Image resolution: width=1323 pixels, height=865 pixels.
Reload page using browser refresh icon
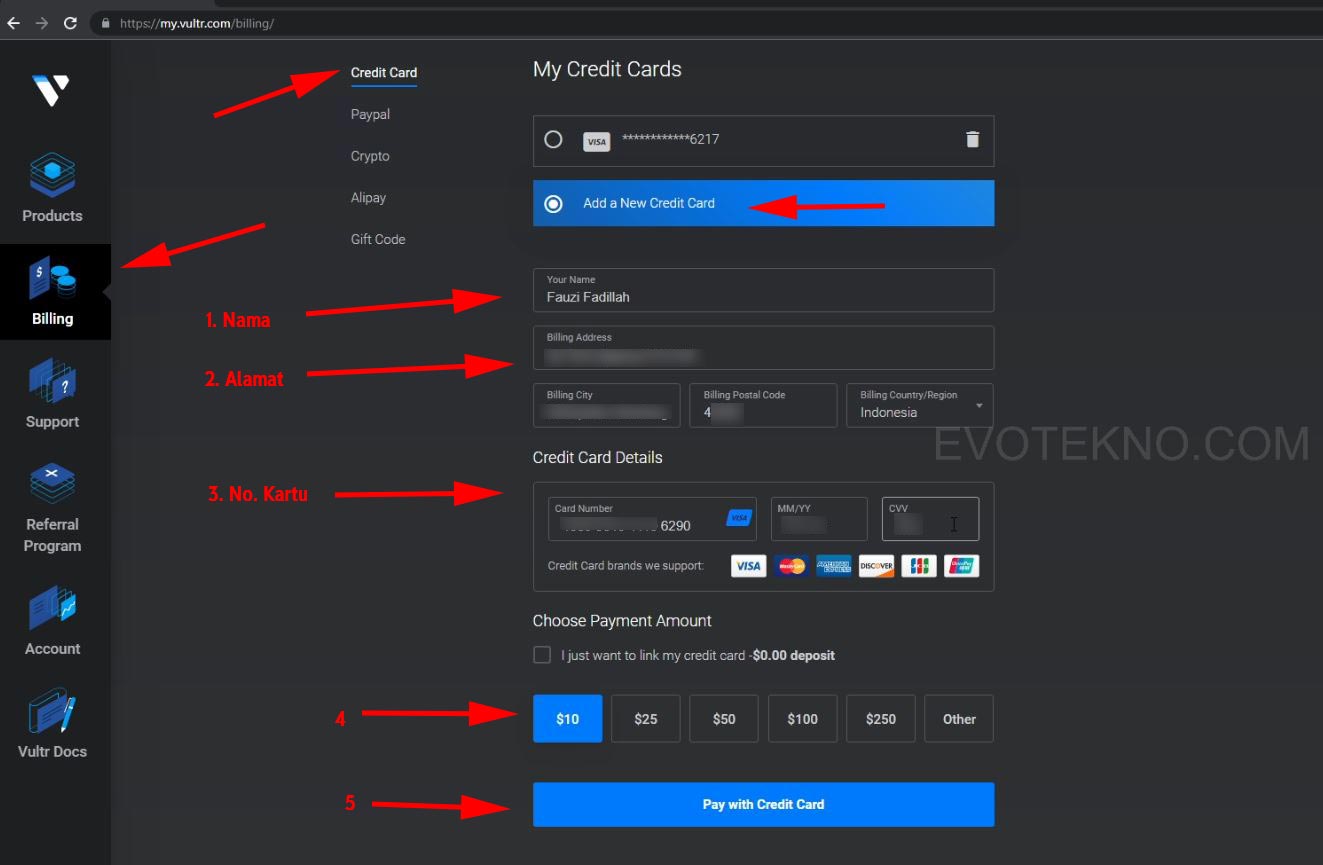pyautogui.click(x=70, y=23)
